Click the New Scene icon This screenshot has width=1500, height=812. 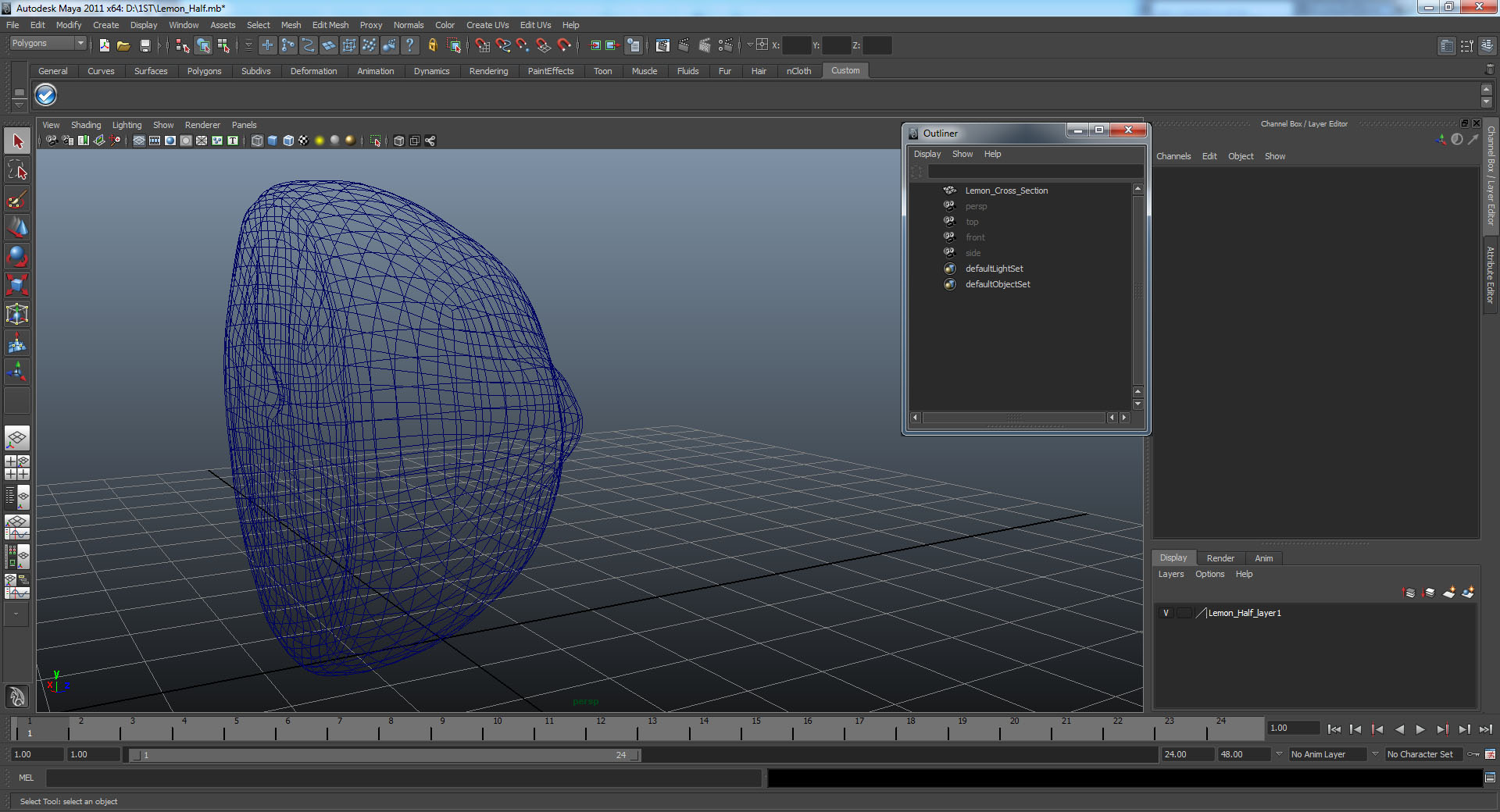click(x=104, y=45)
